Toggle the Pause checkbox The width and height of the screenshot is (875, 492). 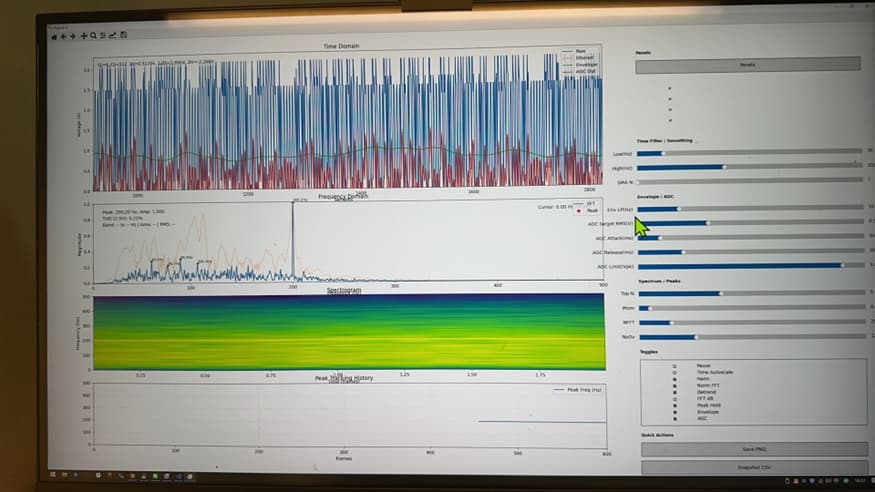[x=674, y=366]
